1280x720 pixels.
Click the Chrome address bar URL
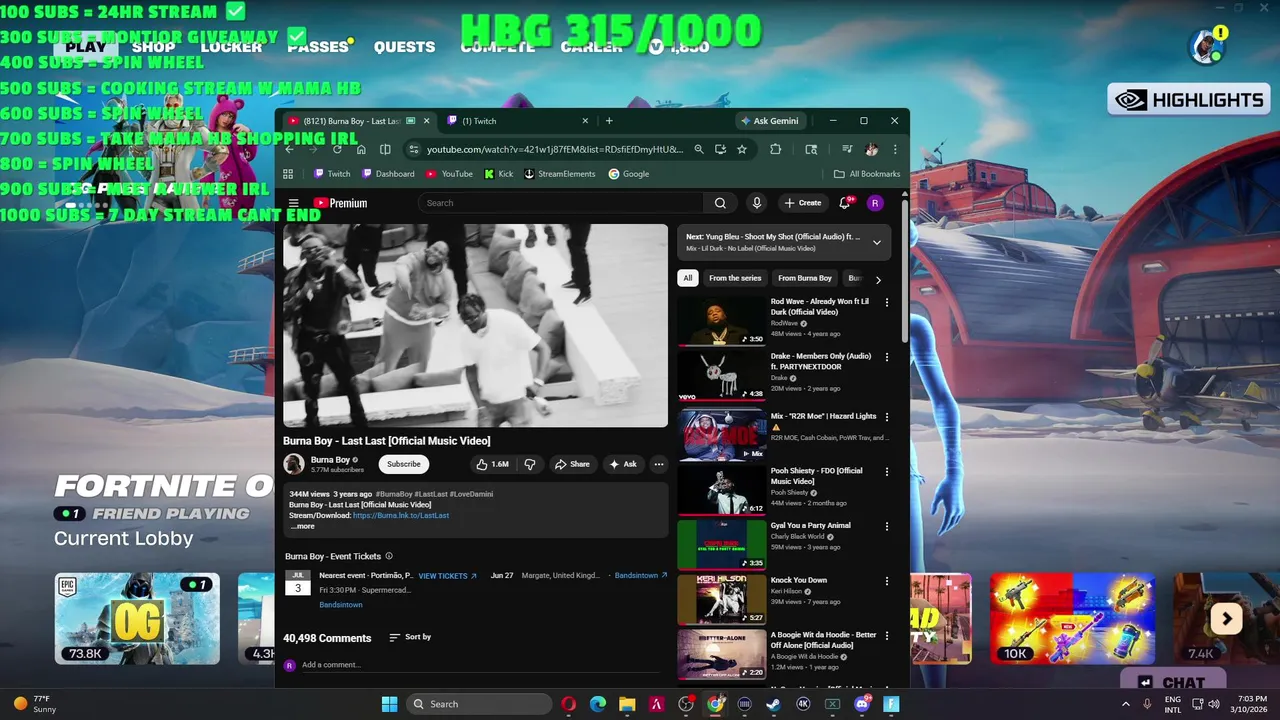tap(555, 149)
